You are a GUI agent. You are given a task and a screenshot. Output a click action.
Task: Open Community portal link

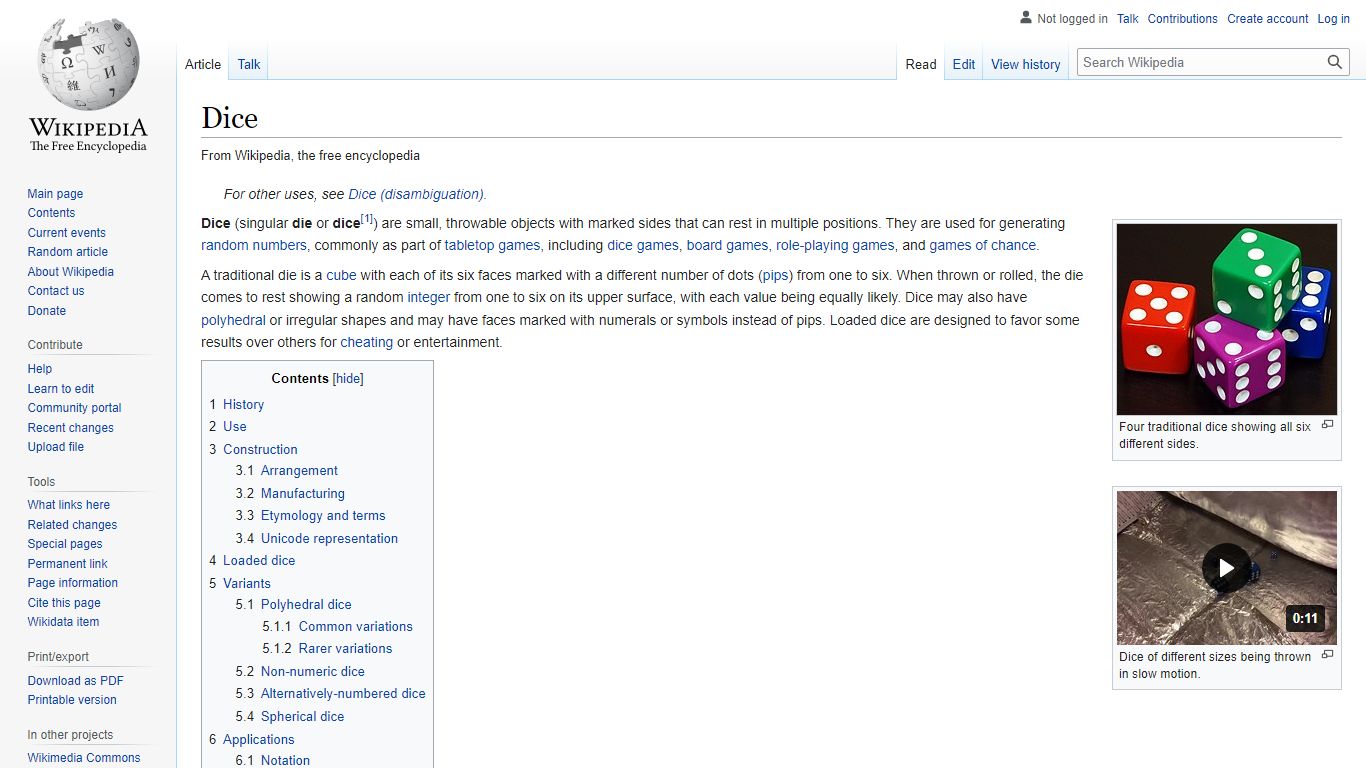[75, 408]
